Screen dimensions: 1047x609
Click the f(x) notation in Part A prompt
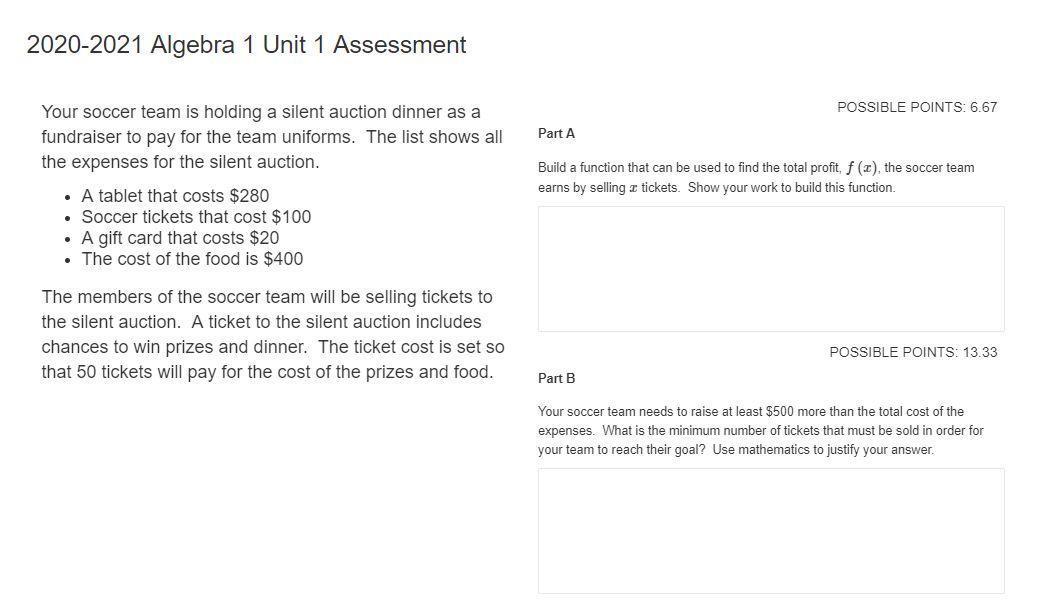click(861, 167)
